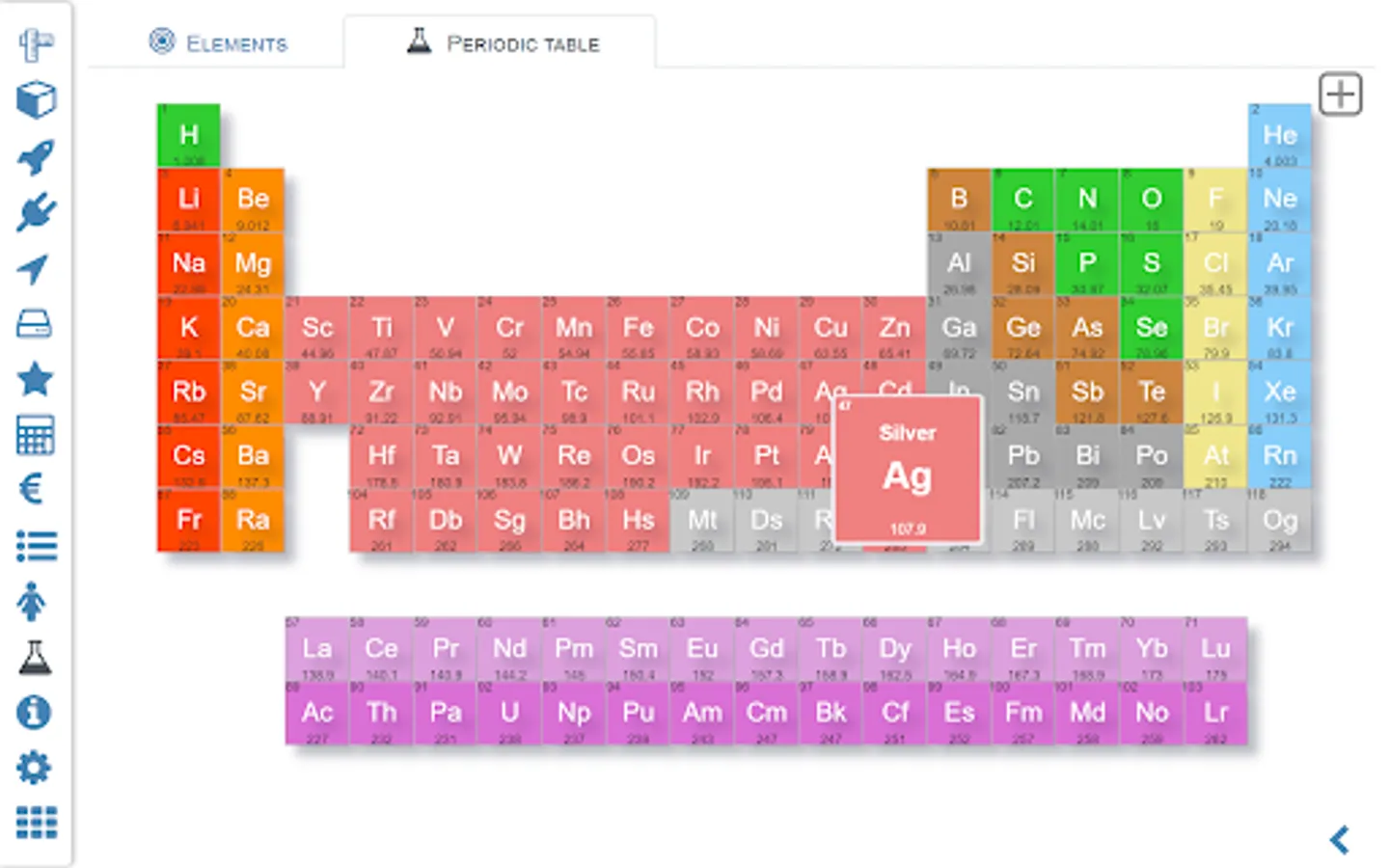Open the flask chemistry icon in sidebar
Viewport: 1389px width, 868px height.
(36, 658)
